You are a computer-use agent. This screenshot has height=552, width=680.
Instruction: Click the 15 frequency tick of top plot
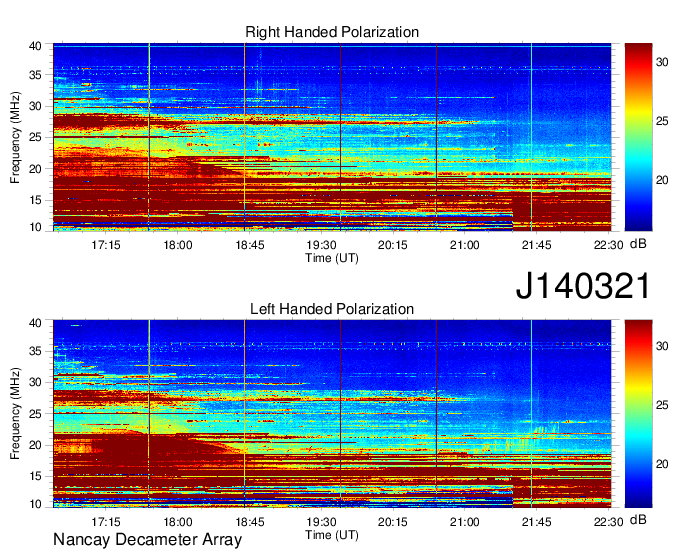[35, 200]
